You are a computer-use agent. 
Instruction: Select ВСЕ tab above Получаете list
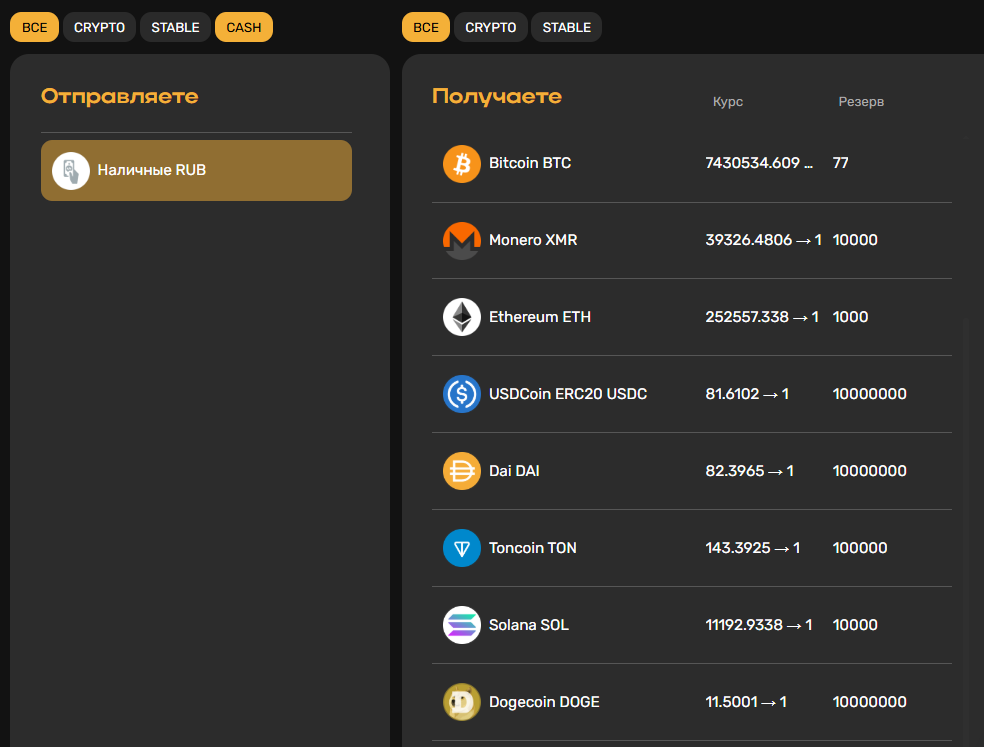click(x=426, y=27)
